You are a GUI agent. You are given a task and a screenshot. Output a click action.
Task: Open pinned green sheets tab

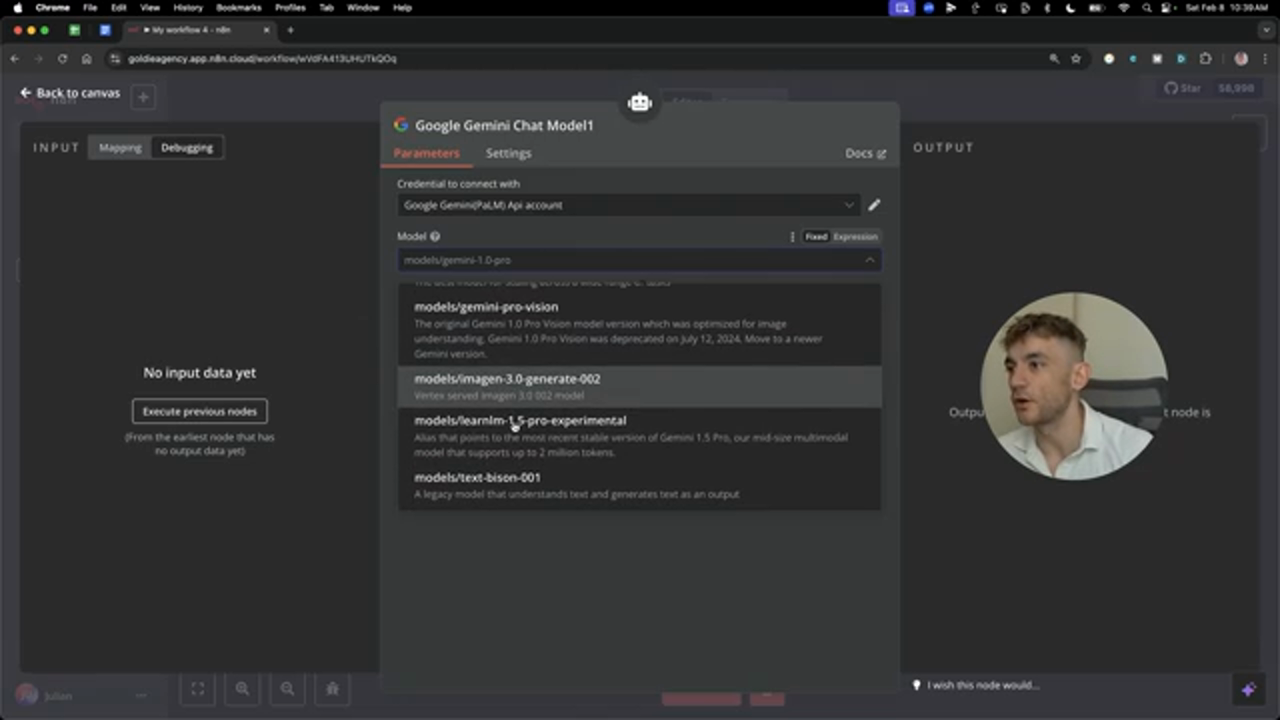(75, 30)
